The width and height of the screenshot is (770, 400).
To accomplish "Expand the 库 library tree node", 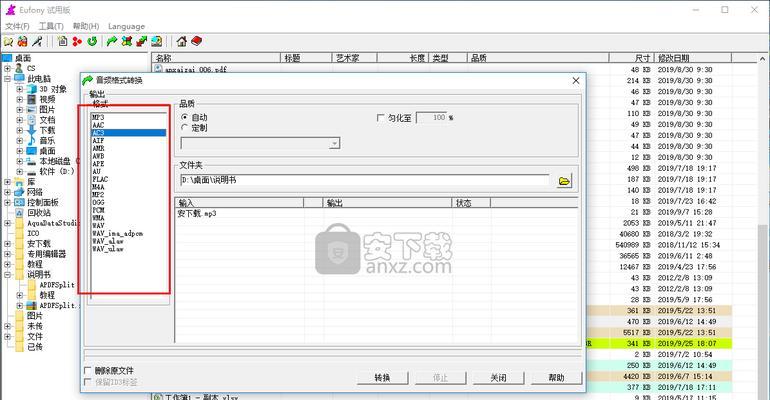I will [x=7, y=182].
